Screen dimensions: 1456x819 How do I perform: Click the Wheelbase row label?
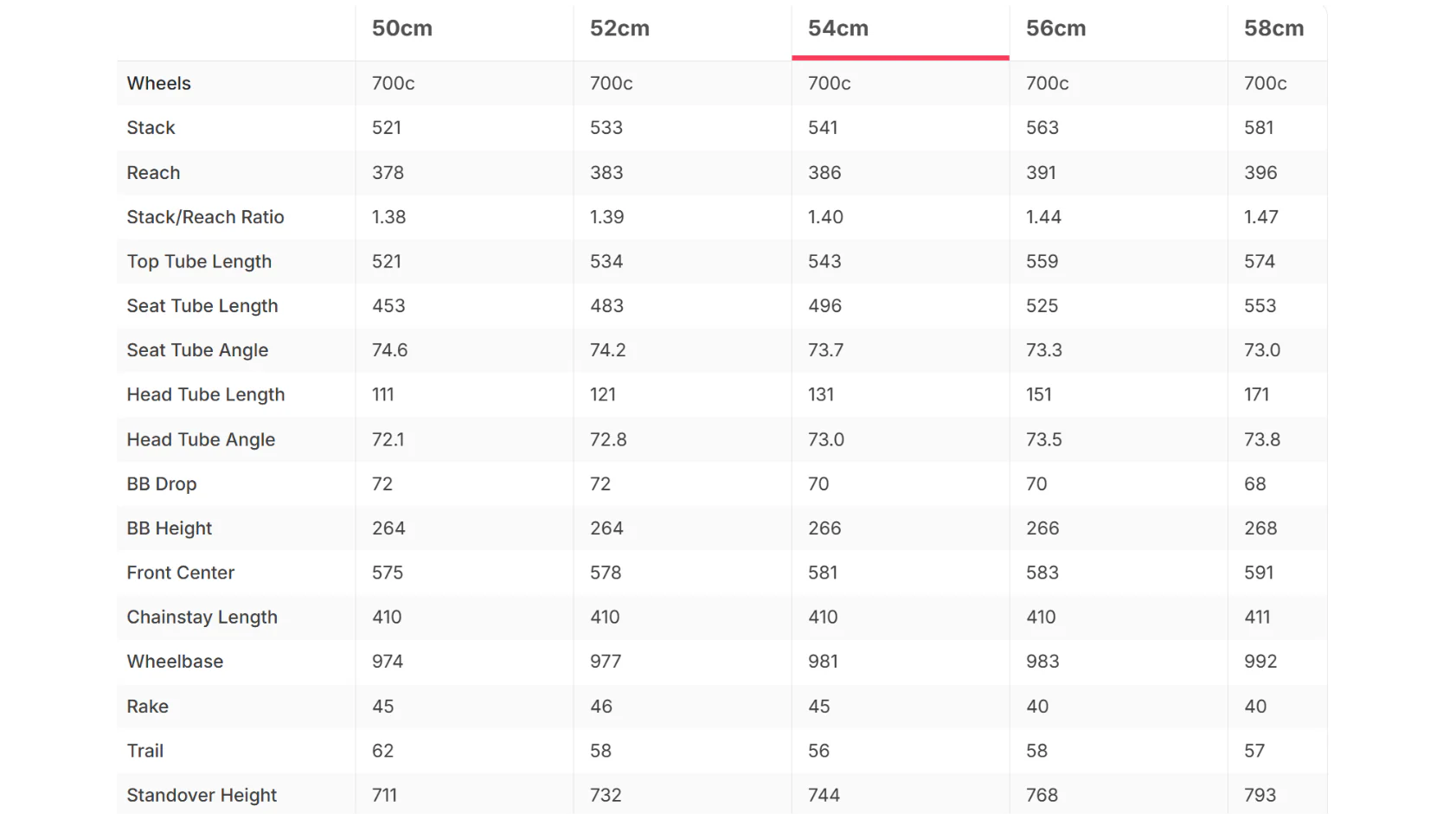click(x=176, y=662)
